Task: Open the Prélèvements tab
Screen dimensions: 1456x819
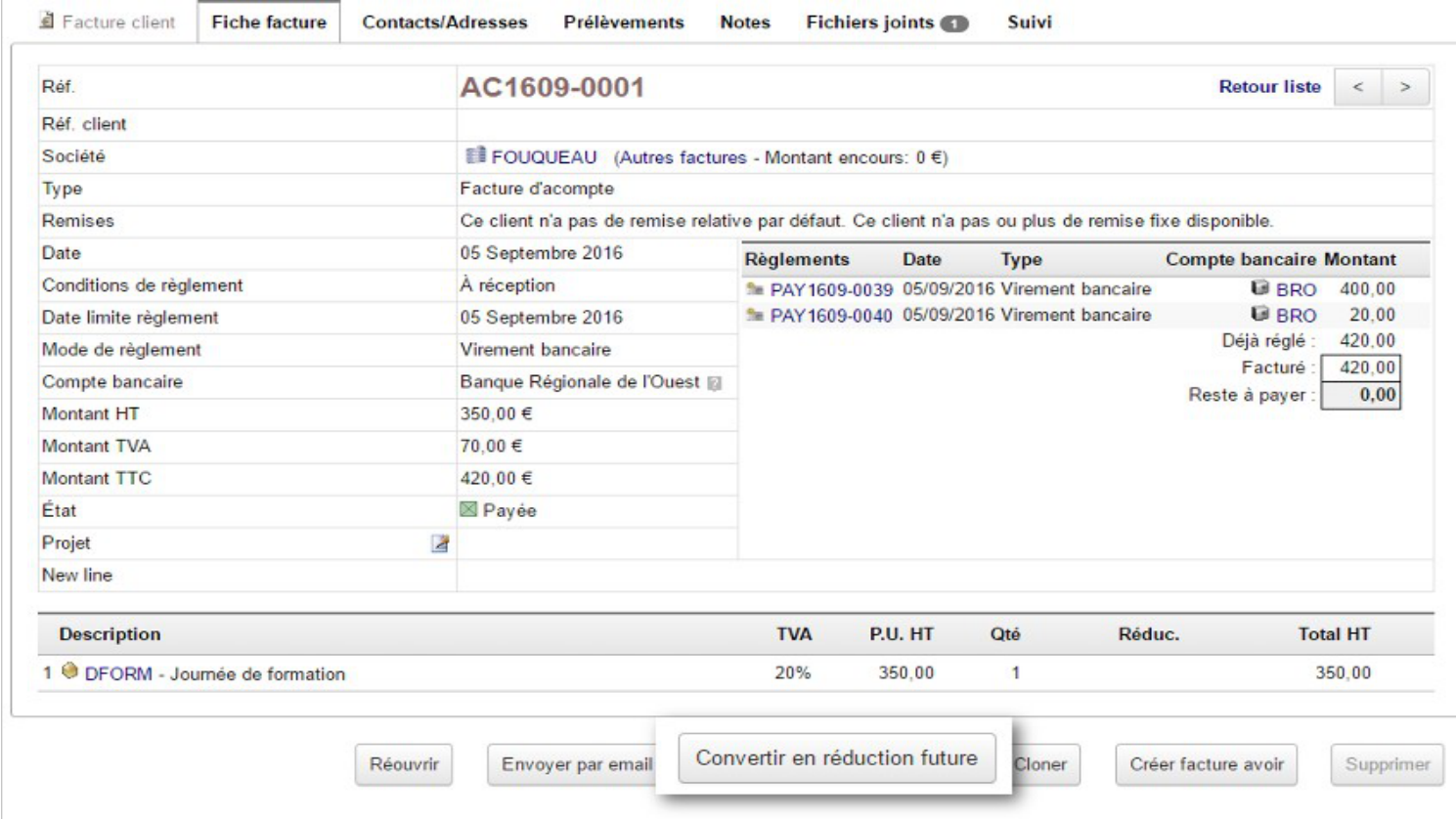Action: (x=624, y=22)
